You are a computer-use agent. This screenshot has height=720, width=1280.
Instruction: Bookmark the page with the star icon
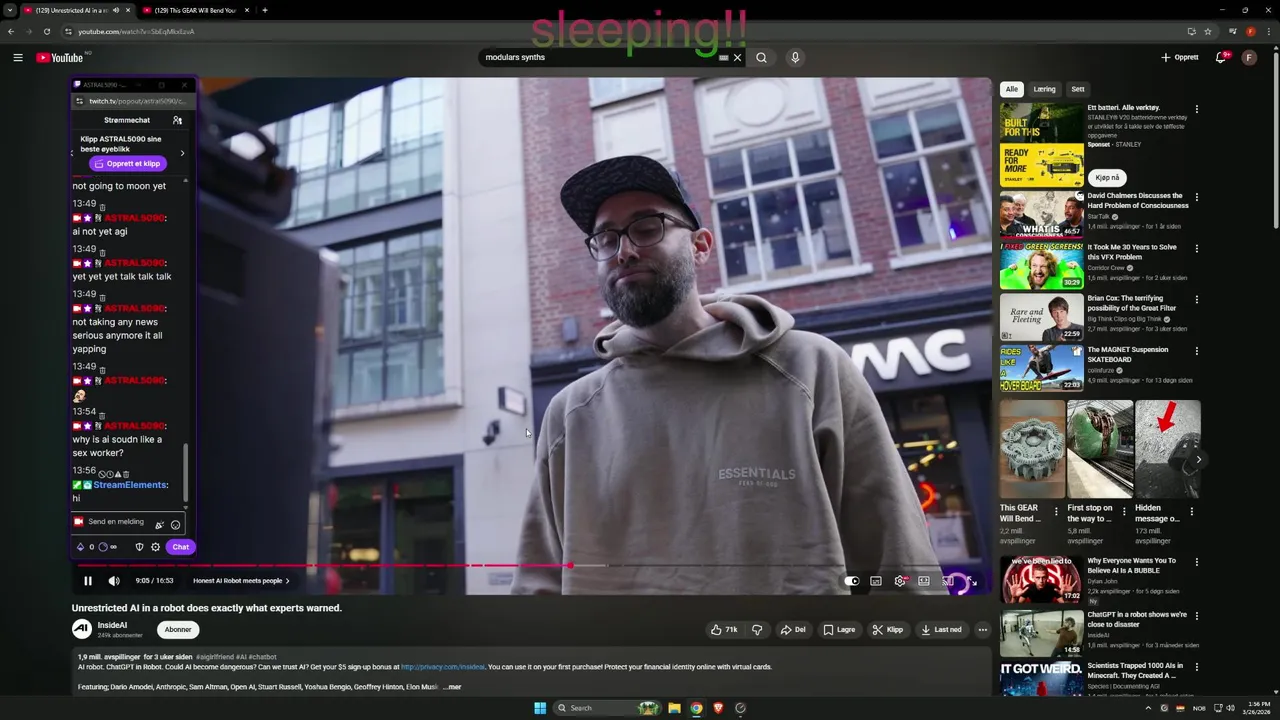[1207, 31]
